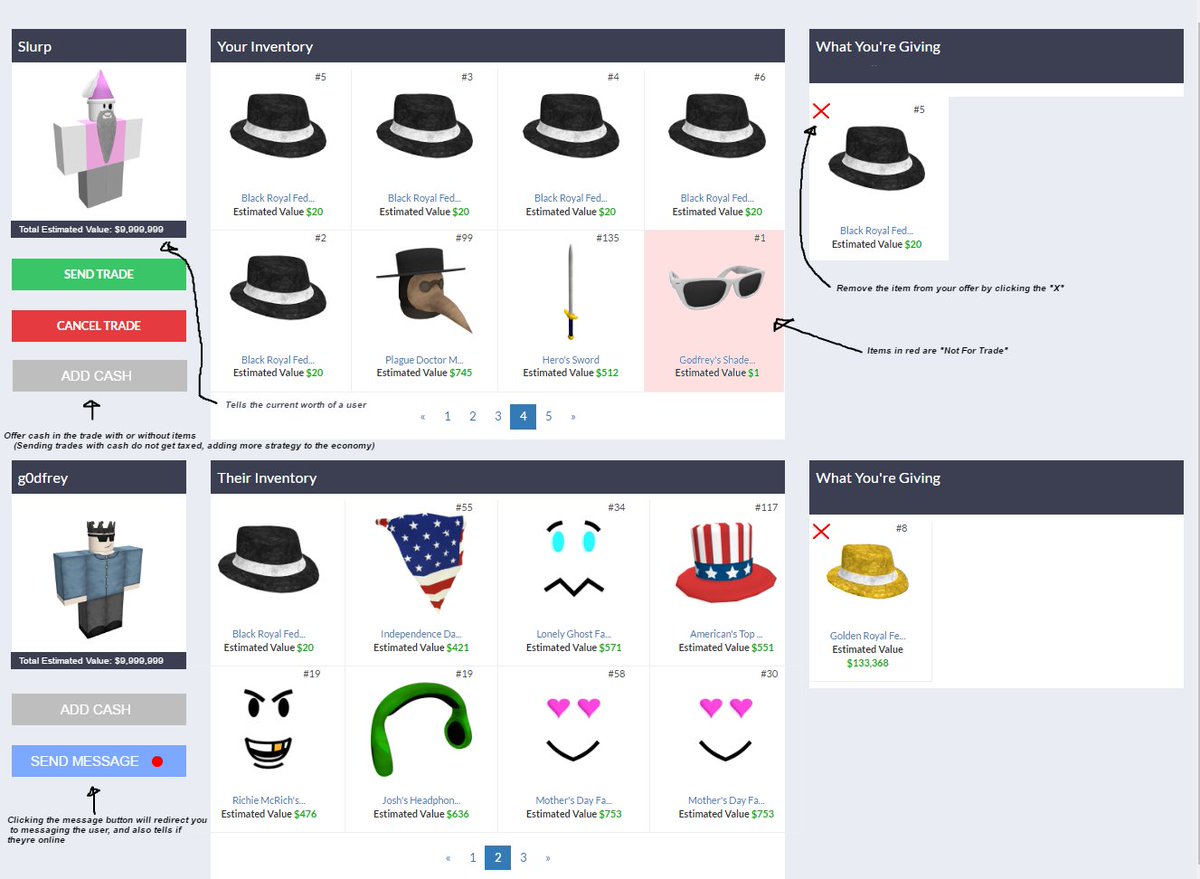1200x879 pixels.
Task: Select the Black Royal Fedora in their inventory
Action: tap(268, 560)
